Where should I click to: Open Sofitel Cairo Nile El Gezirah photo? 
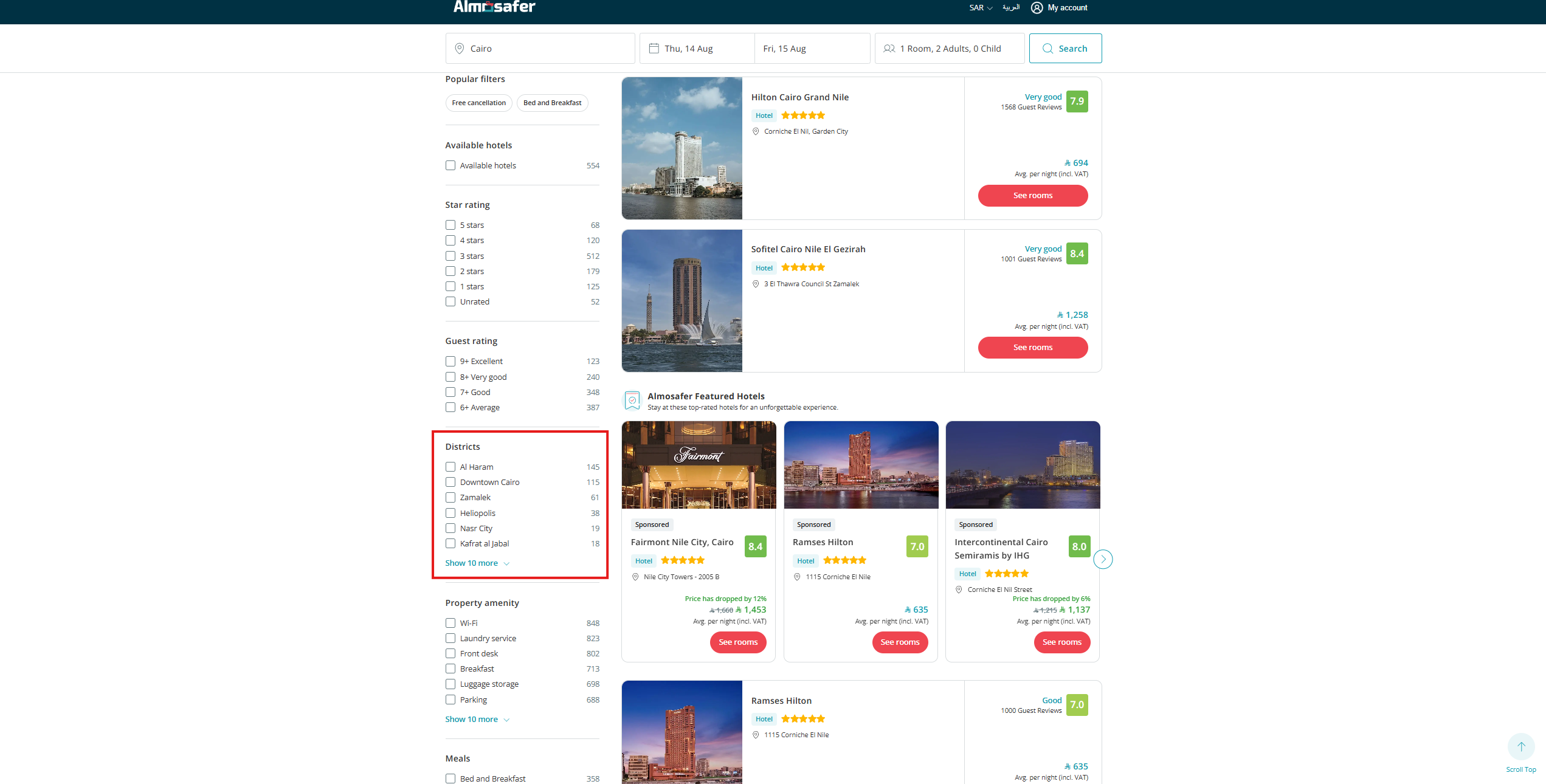coord(682,301)
